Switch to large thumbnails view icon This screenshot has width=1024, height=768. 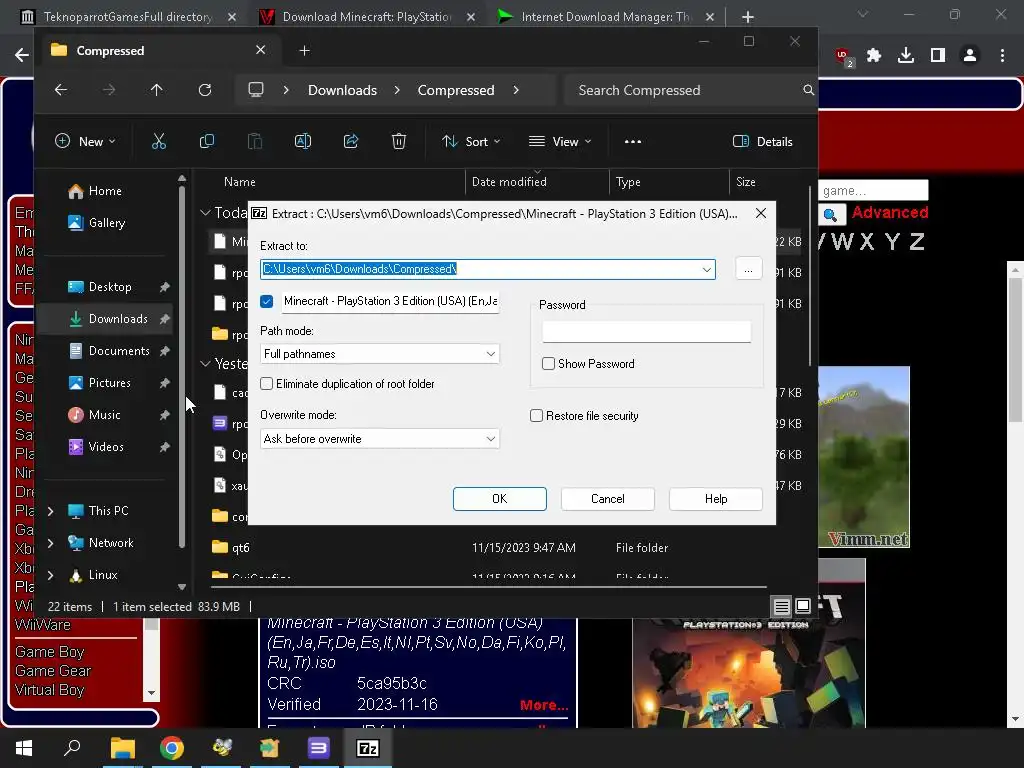coord(803,607)
